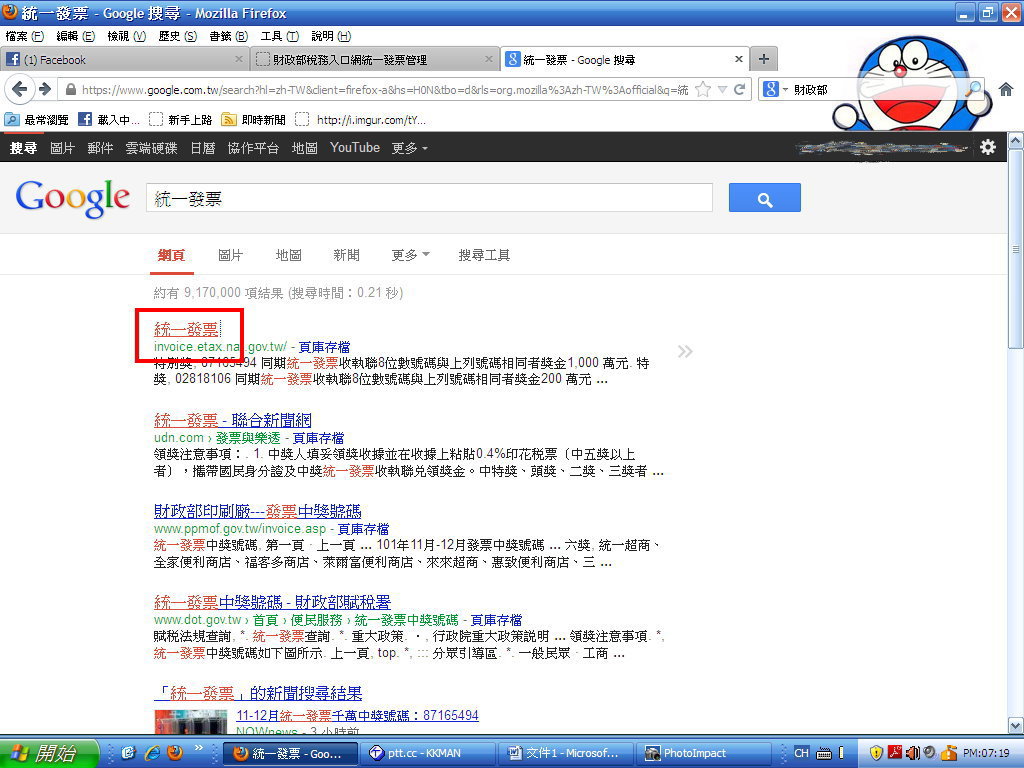Expand 更多 dropdown in black Google bar
The width and height of the screenshot is (1024, 768).
(x=409, y=148)
